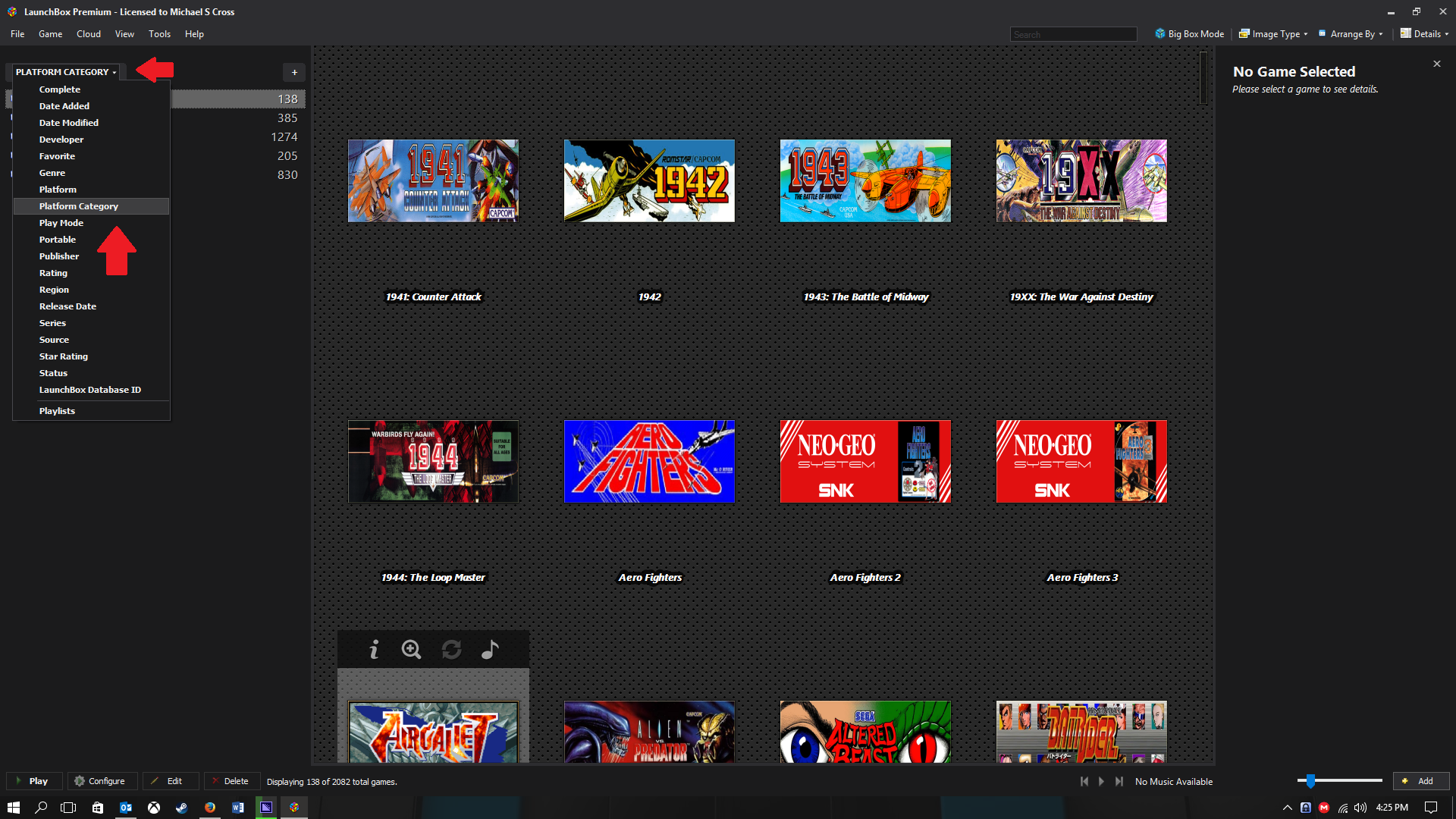This screenshot has height=819, width=1456.
Task: Open the Help menu
Action: point(194,34)
